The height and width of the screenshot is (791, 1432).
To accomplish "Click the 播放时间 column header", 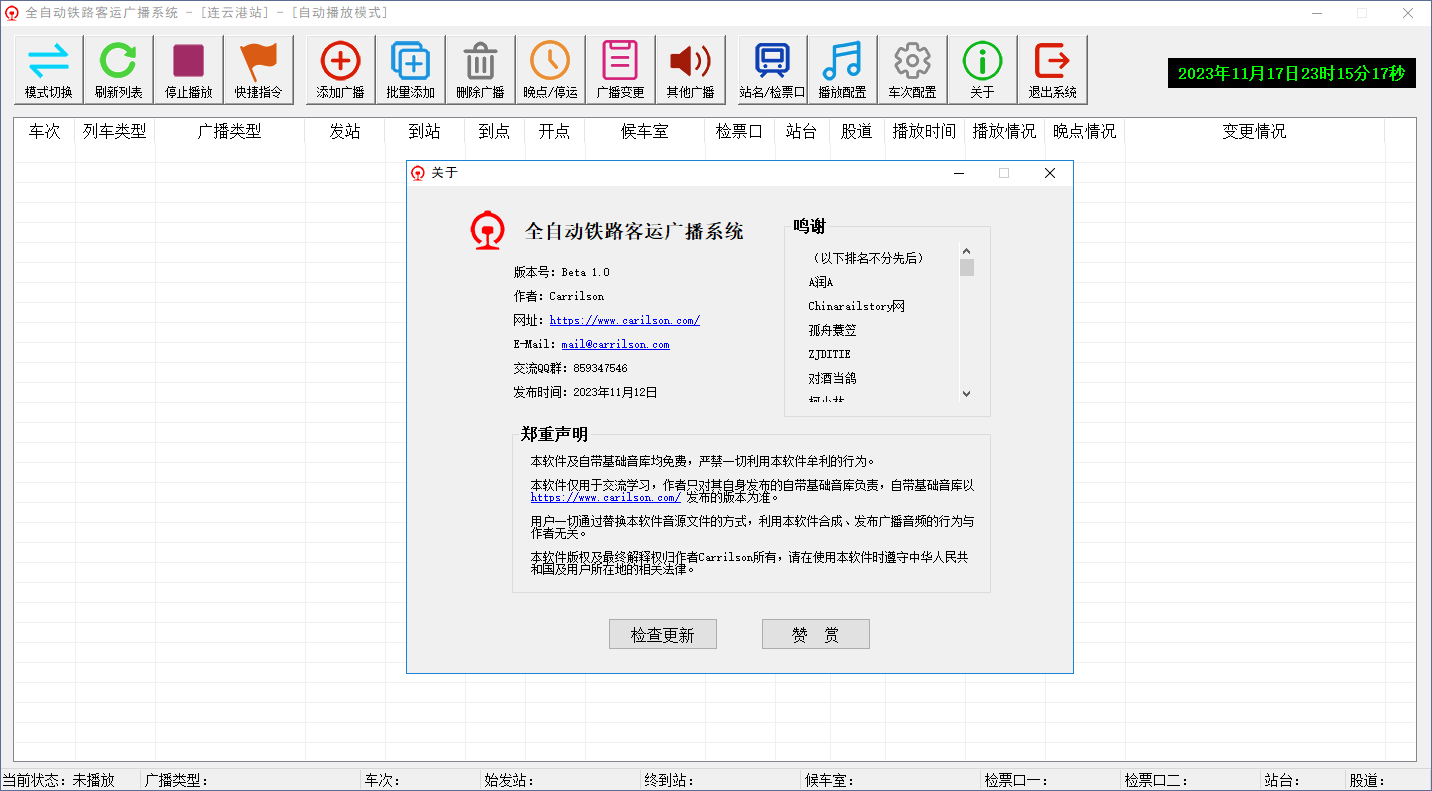I will tap(924, 131).
